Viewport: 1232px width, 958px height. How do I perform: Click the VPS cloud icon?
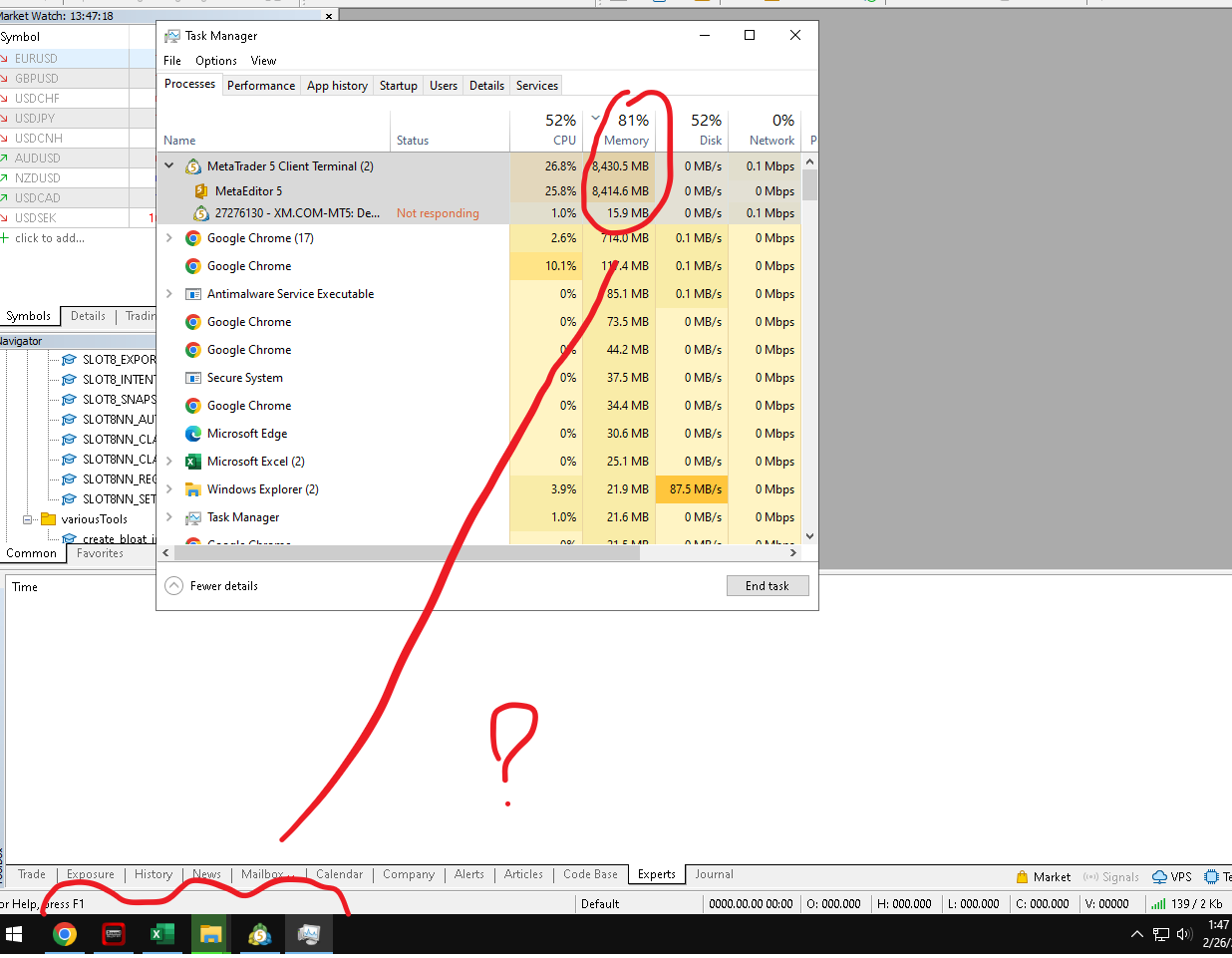click(1159, 876)
